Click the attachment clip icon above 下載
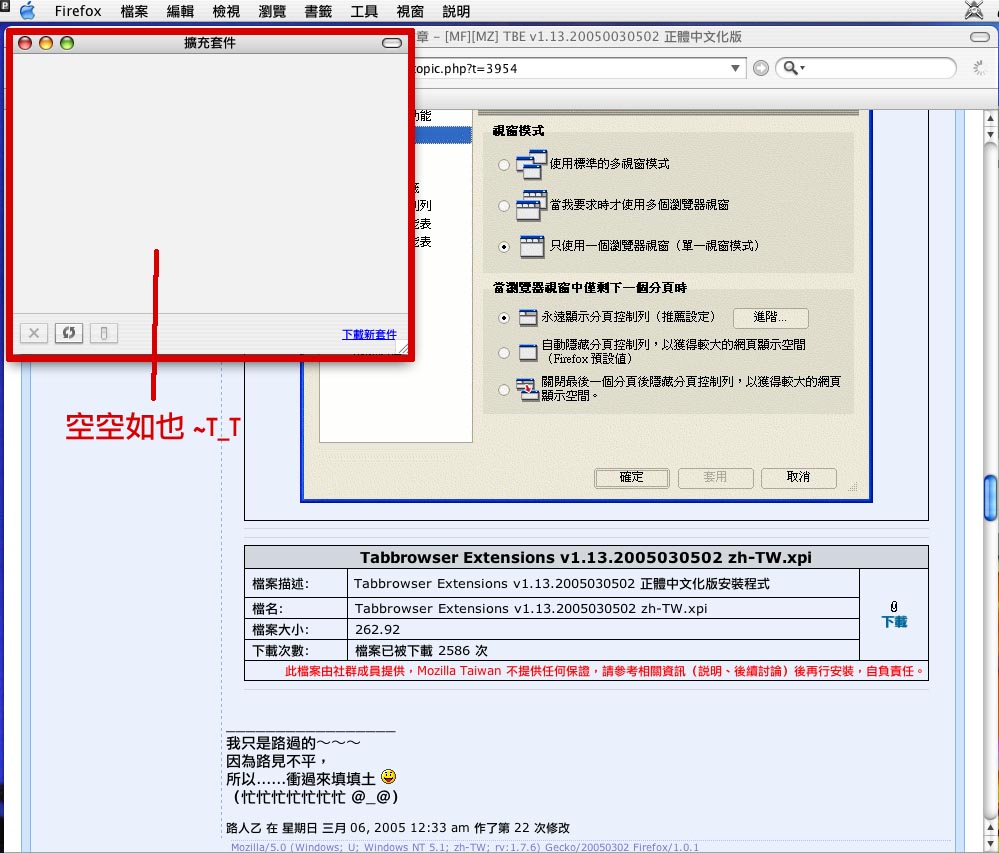 tap(894, 606)
